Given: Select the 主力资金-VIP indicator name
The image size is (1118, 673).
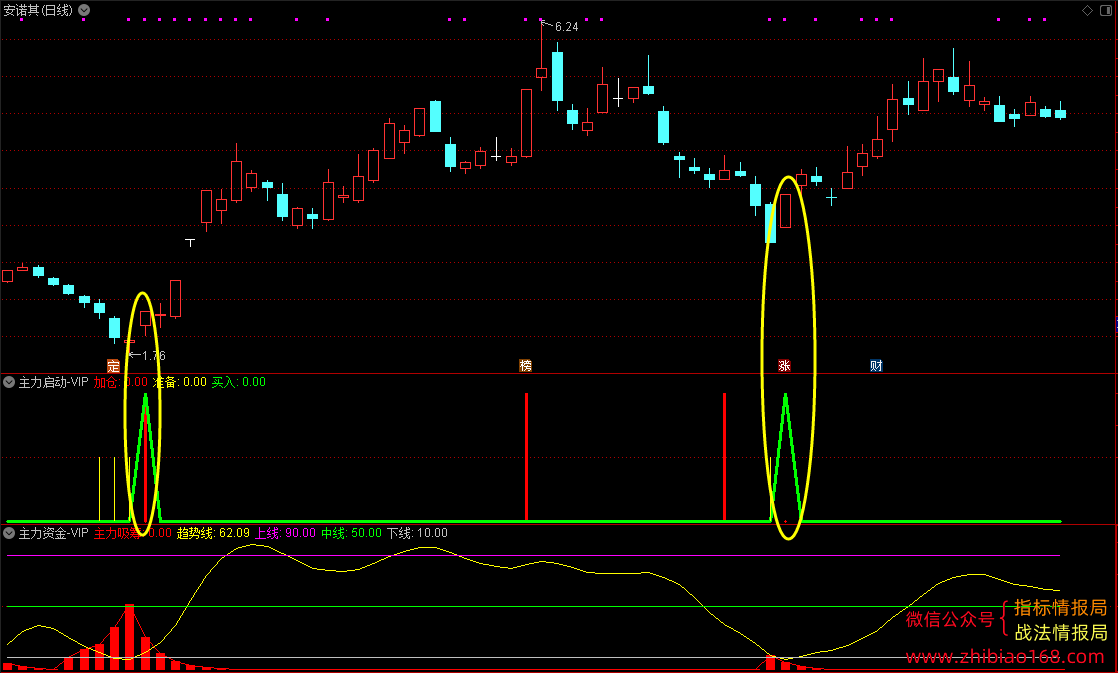Looking at the screenshot, I should tap(53, 533).
